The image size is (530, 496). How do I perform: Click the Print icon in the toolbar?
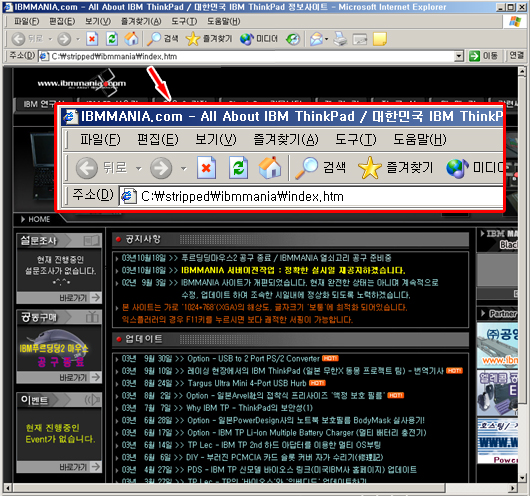[340, 39]
